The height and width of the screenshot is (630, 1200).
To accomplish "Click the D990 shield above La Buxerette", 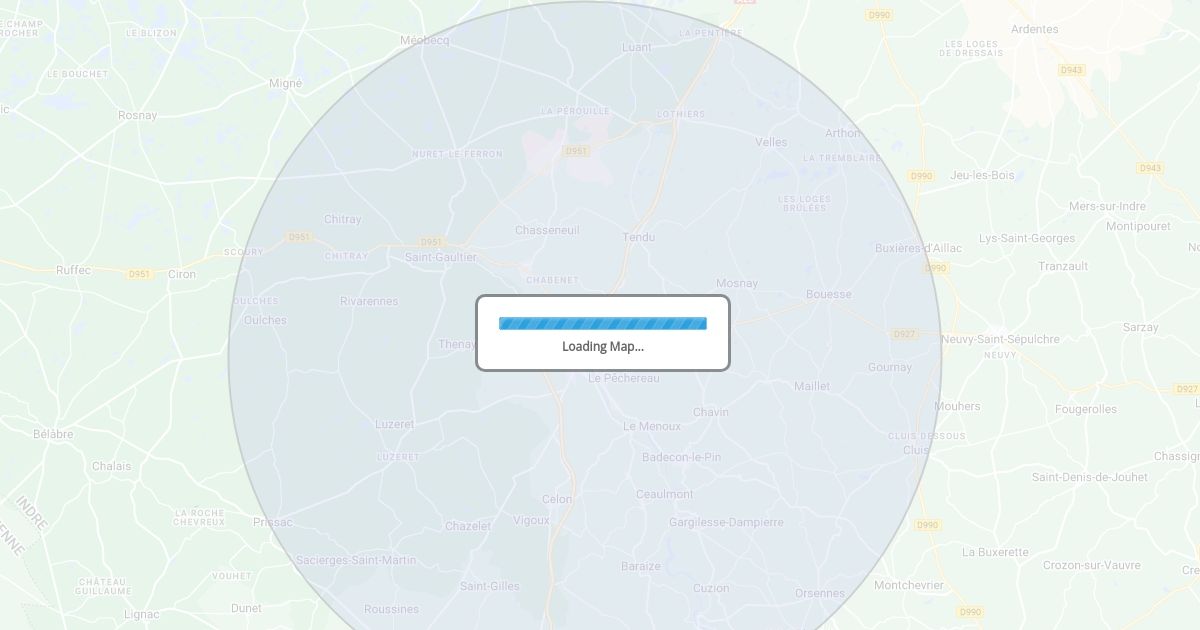I will [928, 525].
